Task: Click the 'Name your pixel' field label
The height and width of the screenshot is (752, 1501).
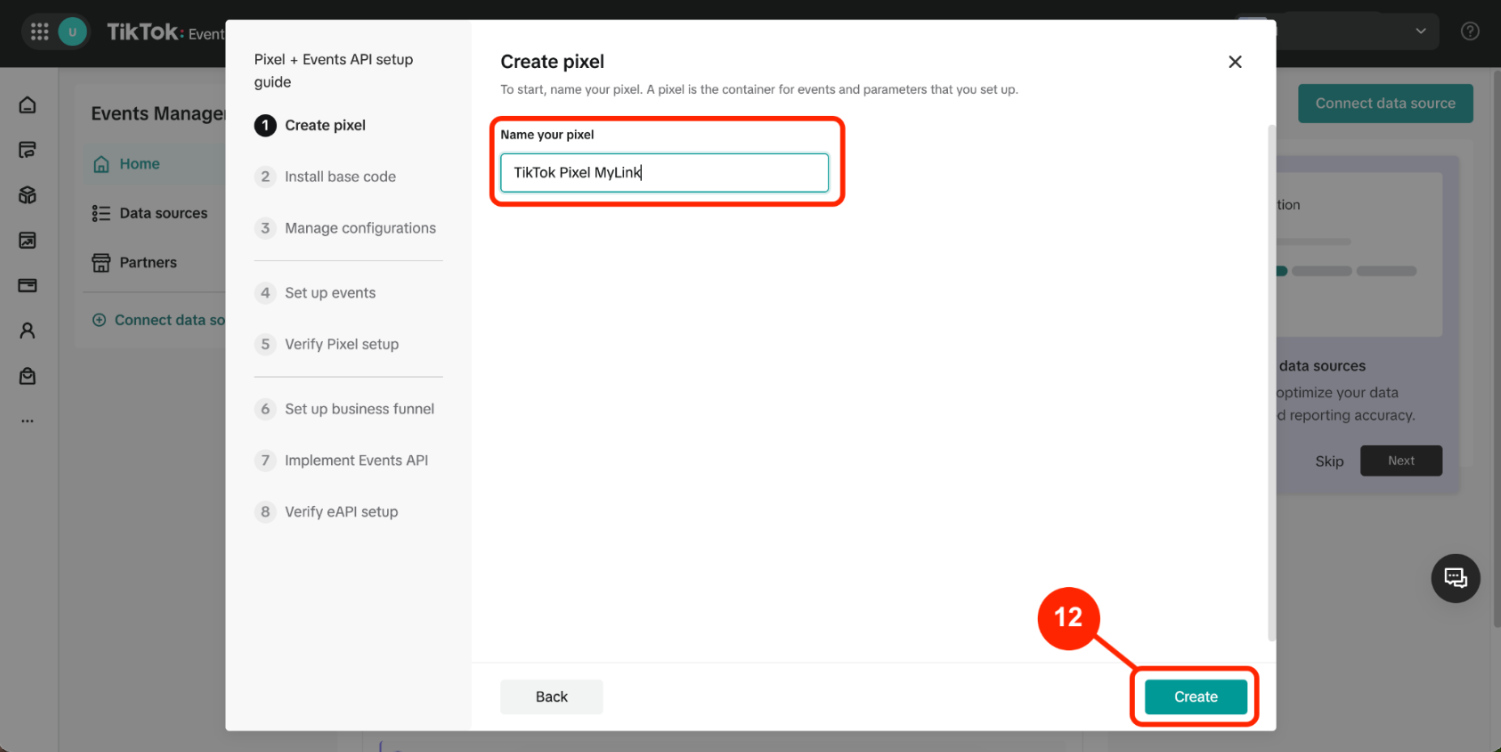Action: pos(547,134)
